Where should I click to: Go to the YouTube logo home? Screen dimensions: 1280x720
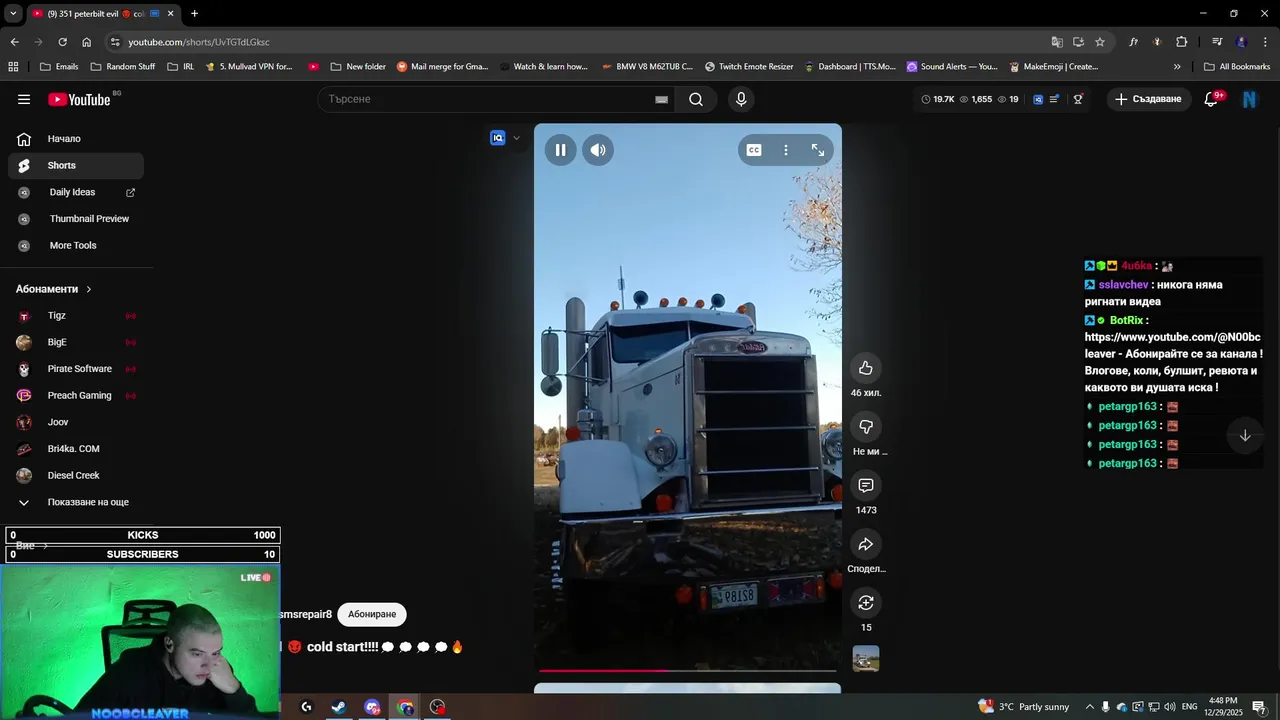[80, 99]
